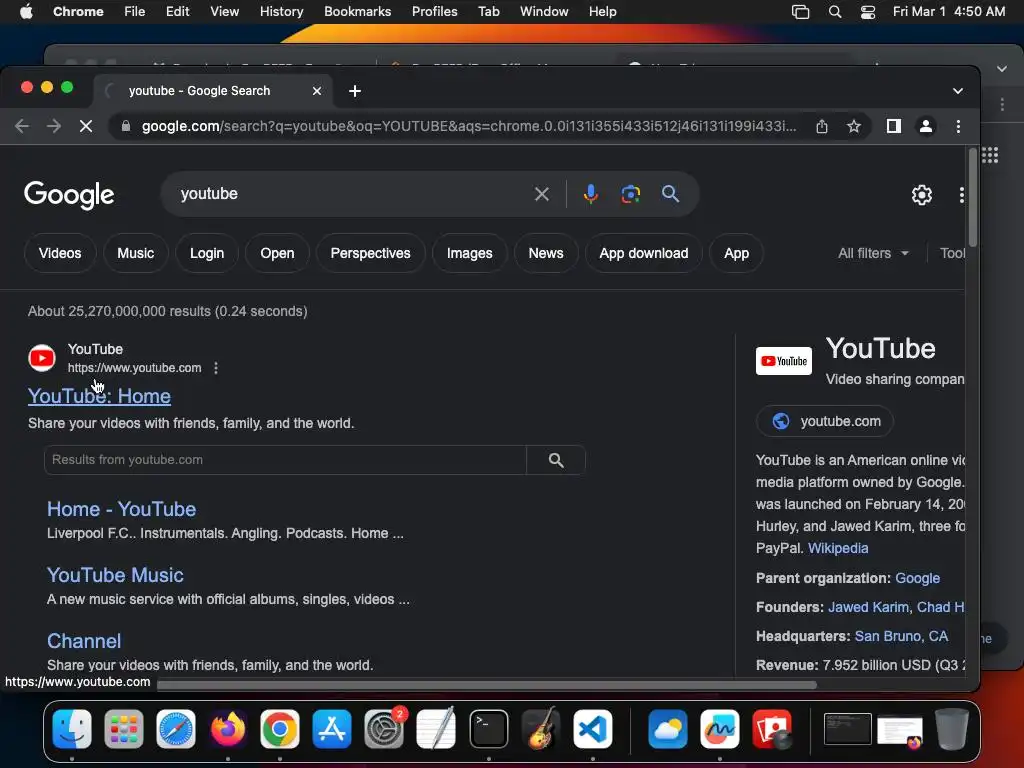The image size is (1024, 768).
Task: Open Launchpad from the Dock
Action: tap(123, 729)
